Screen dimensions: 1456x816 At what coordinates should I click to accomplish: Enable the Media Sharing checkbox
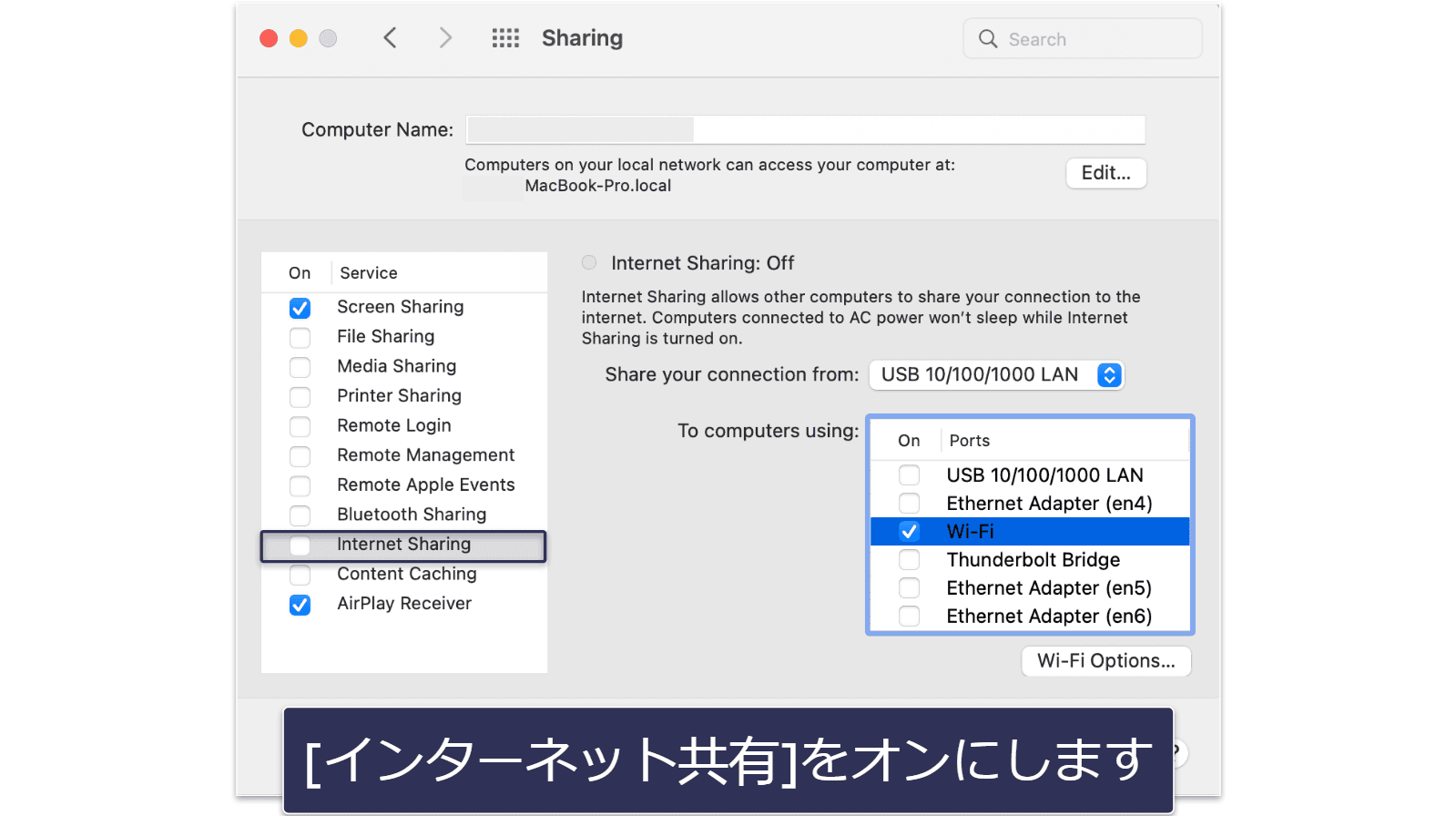point(300,367)
